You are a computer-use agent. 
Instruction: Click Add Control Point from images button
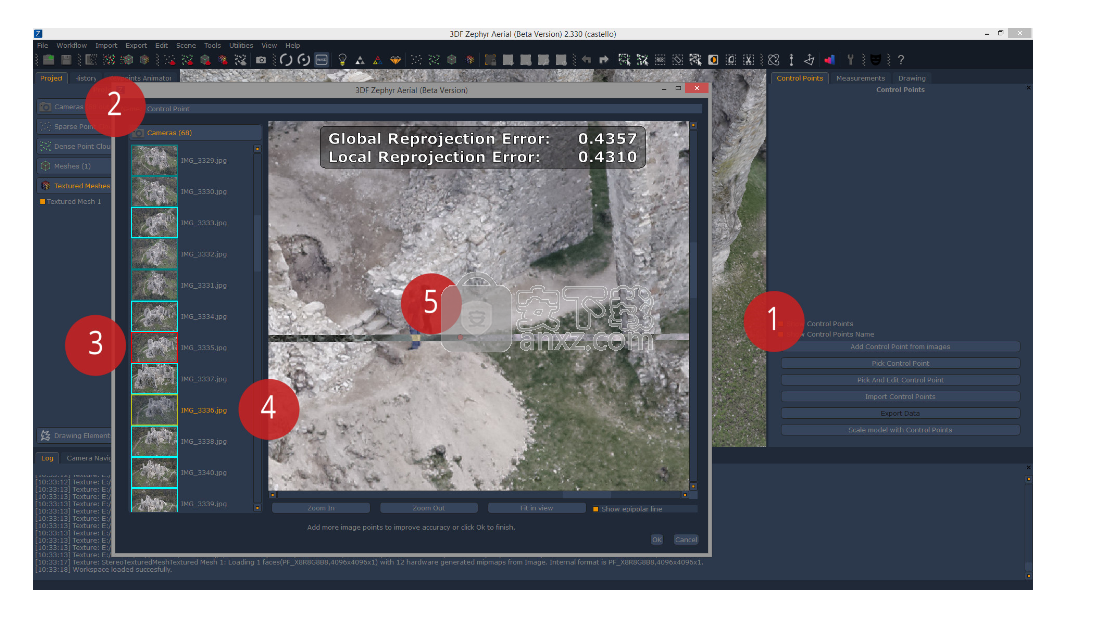[x=901, y=347]
